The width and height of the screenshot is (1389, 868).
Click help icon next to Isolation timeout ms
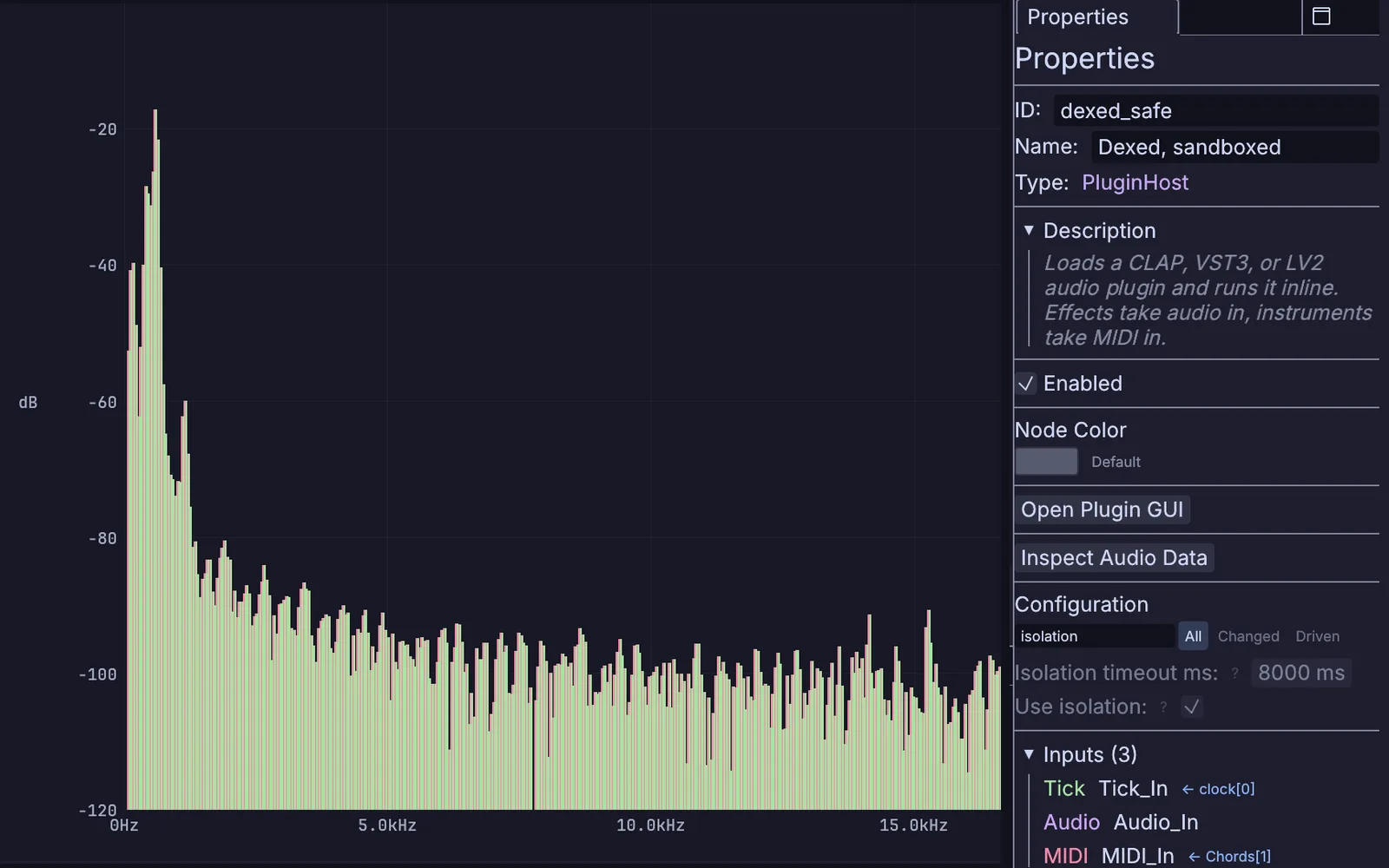tap(1234, 674)
